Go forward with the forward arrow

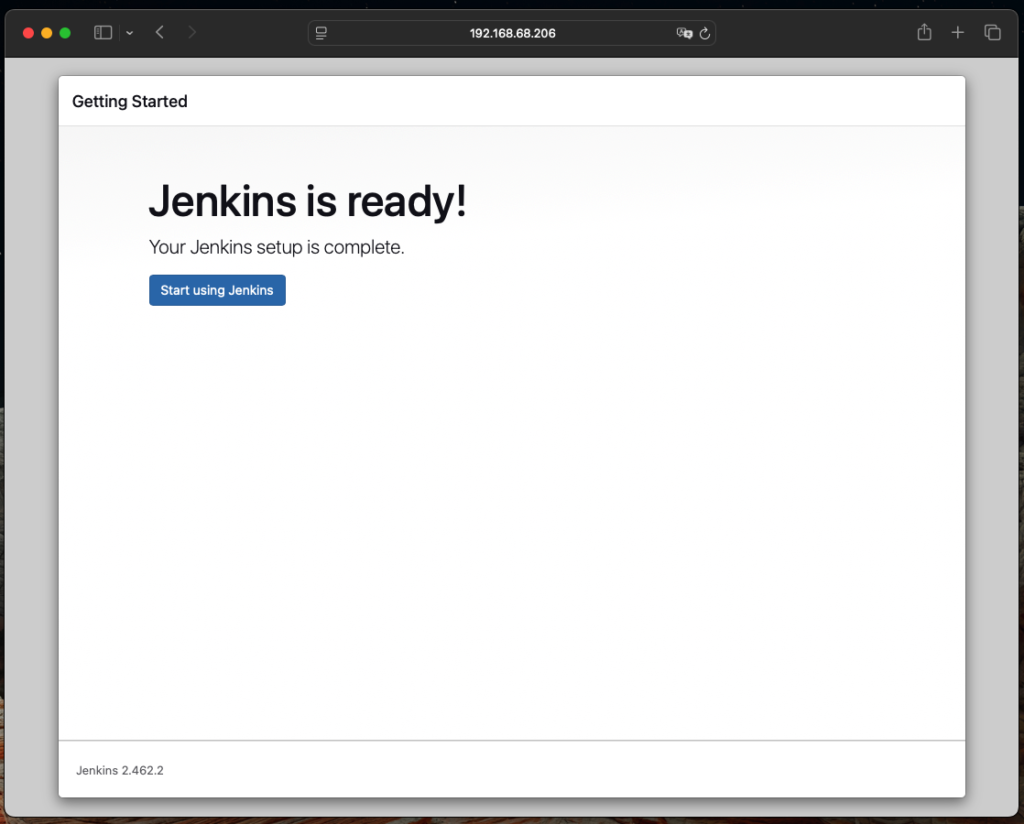[191, 33]
